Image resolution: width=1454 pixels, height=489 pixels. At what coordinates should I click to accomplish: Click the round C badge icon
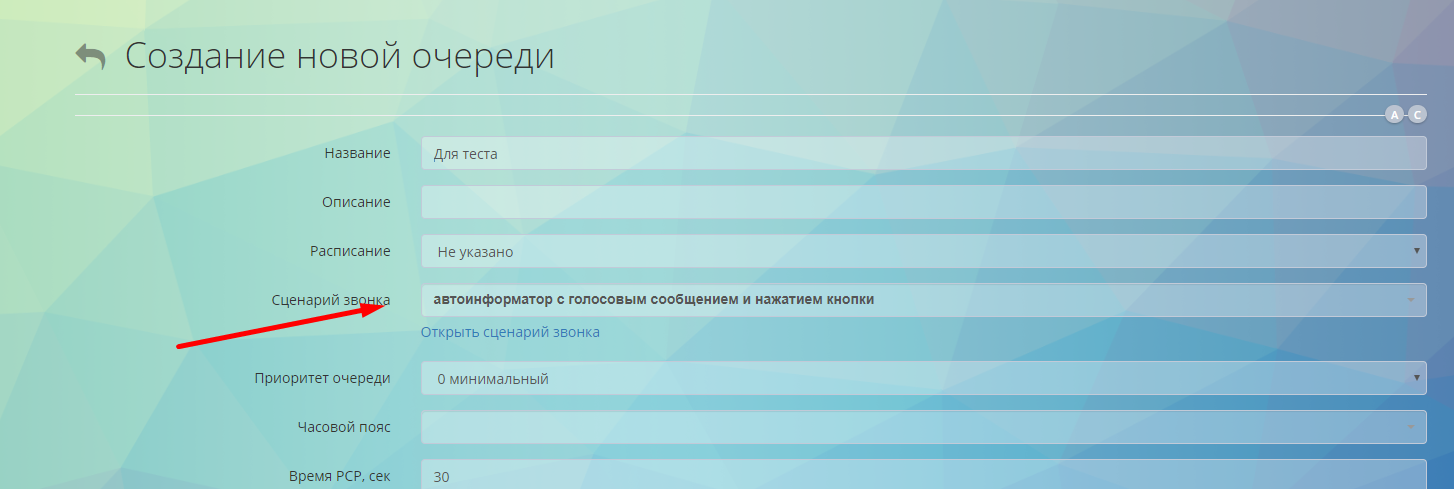[1417, 115]
